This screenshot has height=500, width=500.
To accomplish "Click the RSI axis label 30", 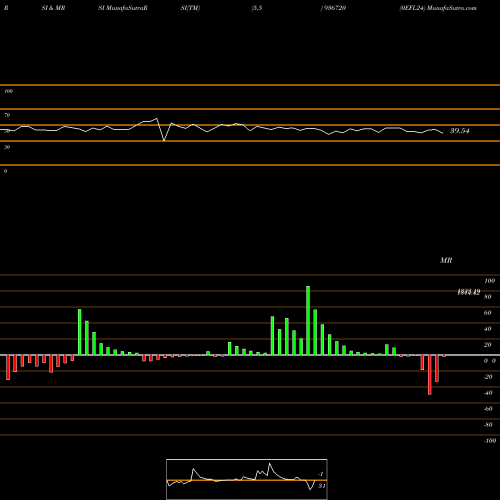I will pos(7,147).
